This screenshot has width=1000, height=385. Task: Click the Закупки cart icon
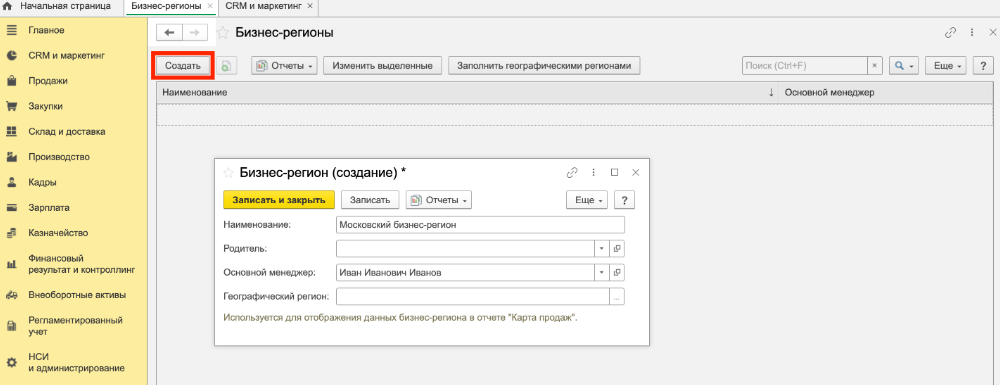[x=11, y=106]
